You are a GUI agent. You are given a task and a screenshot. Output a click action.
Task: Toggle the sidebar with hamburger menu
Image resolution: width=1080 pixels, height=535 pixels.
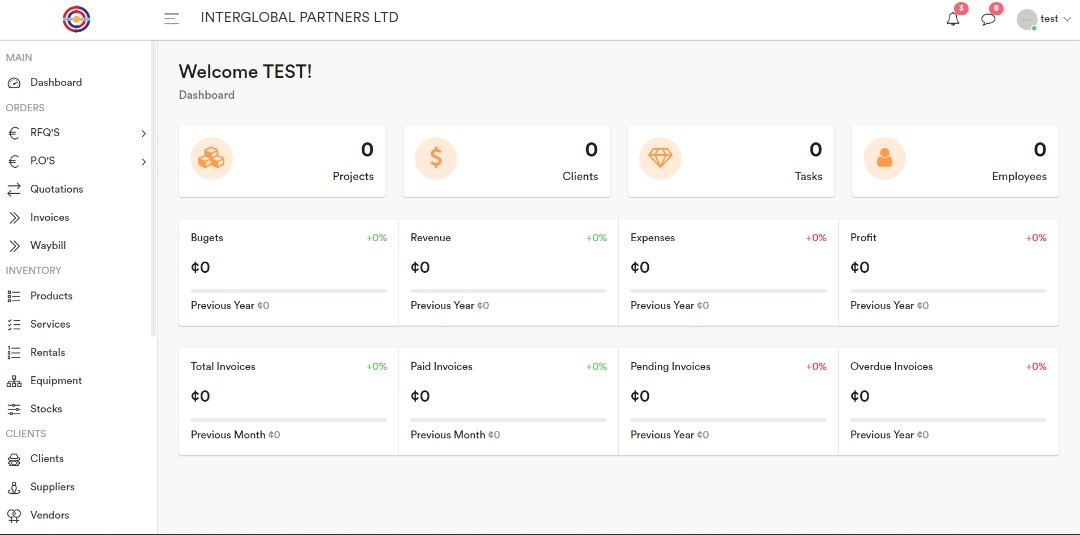(x=172, y=18)
